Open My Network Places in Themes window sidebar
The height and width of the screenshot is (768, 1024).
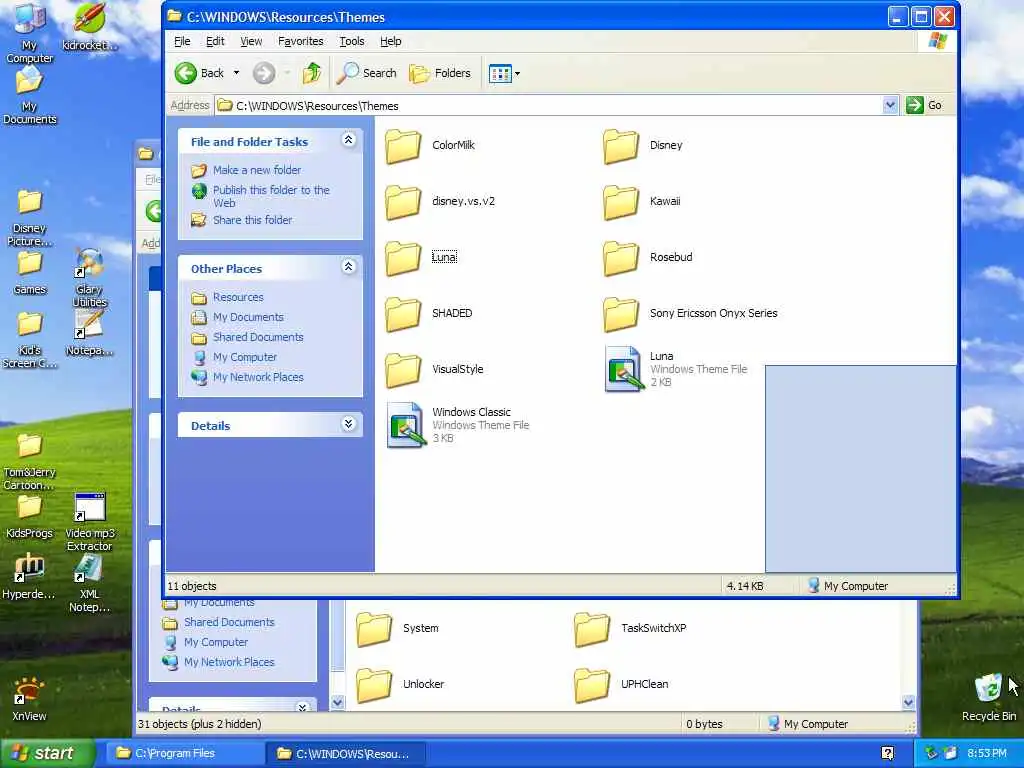click(258, 377)
